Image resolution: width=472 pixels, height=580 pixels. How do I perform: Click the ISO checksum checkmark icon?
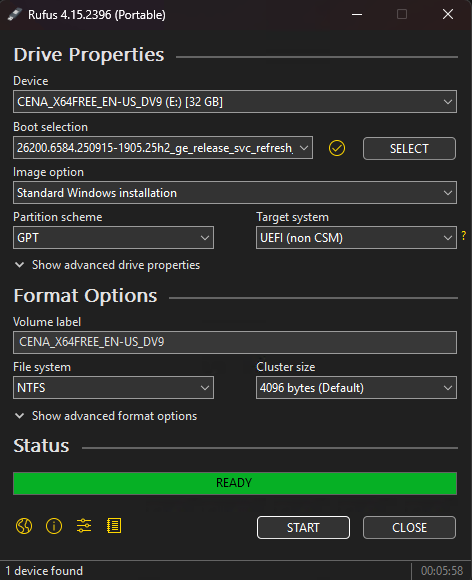[337, 148]
